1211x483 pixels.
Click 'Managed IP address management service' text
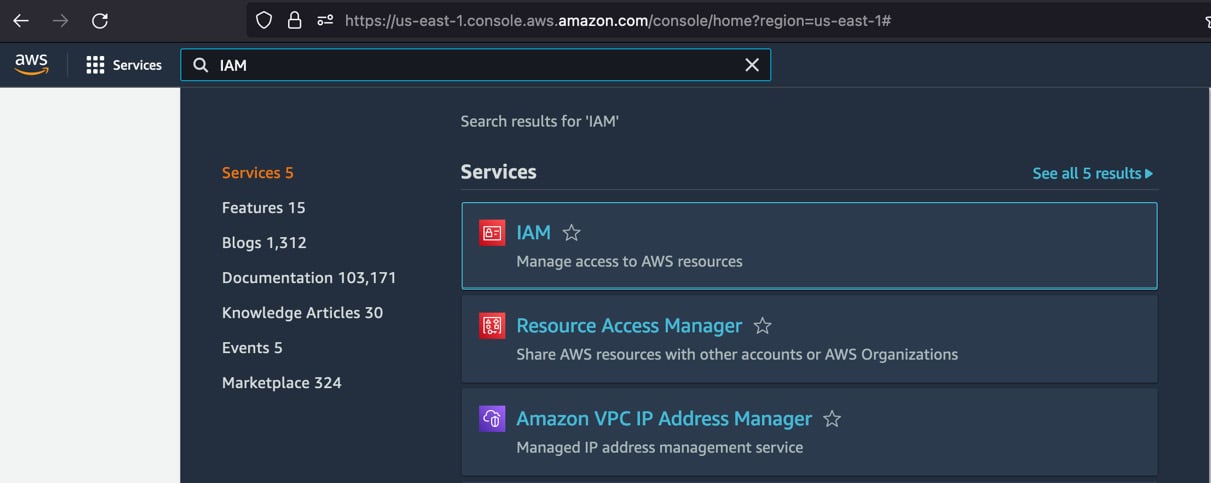click(660, 447)
